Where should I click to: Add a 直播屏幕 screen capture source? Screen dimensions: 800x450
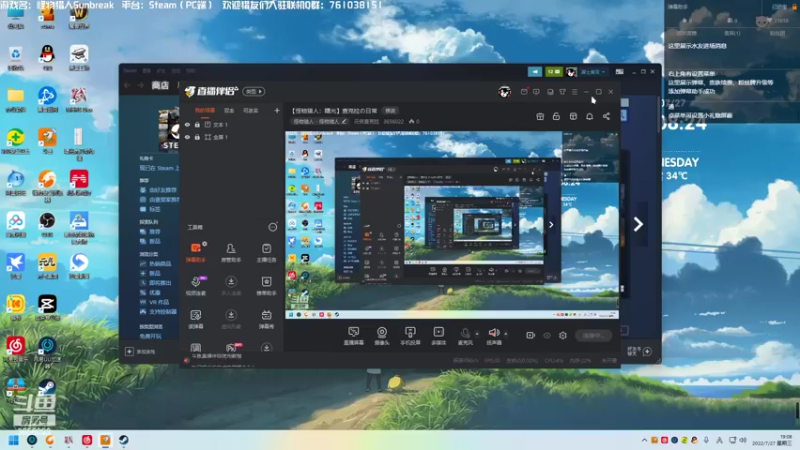point(354,336)
